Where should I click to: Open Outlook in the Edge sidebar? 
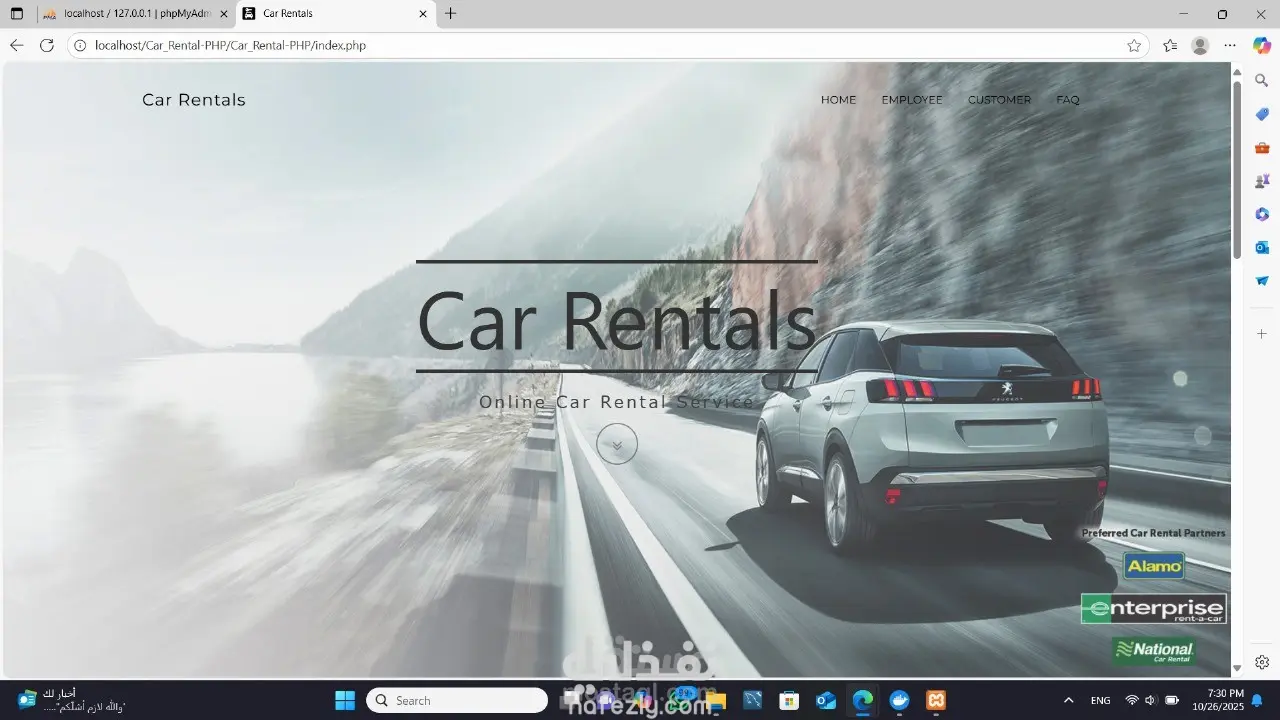click(1262, 247)
